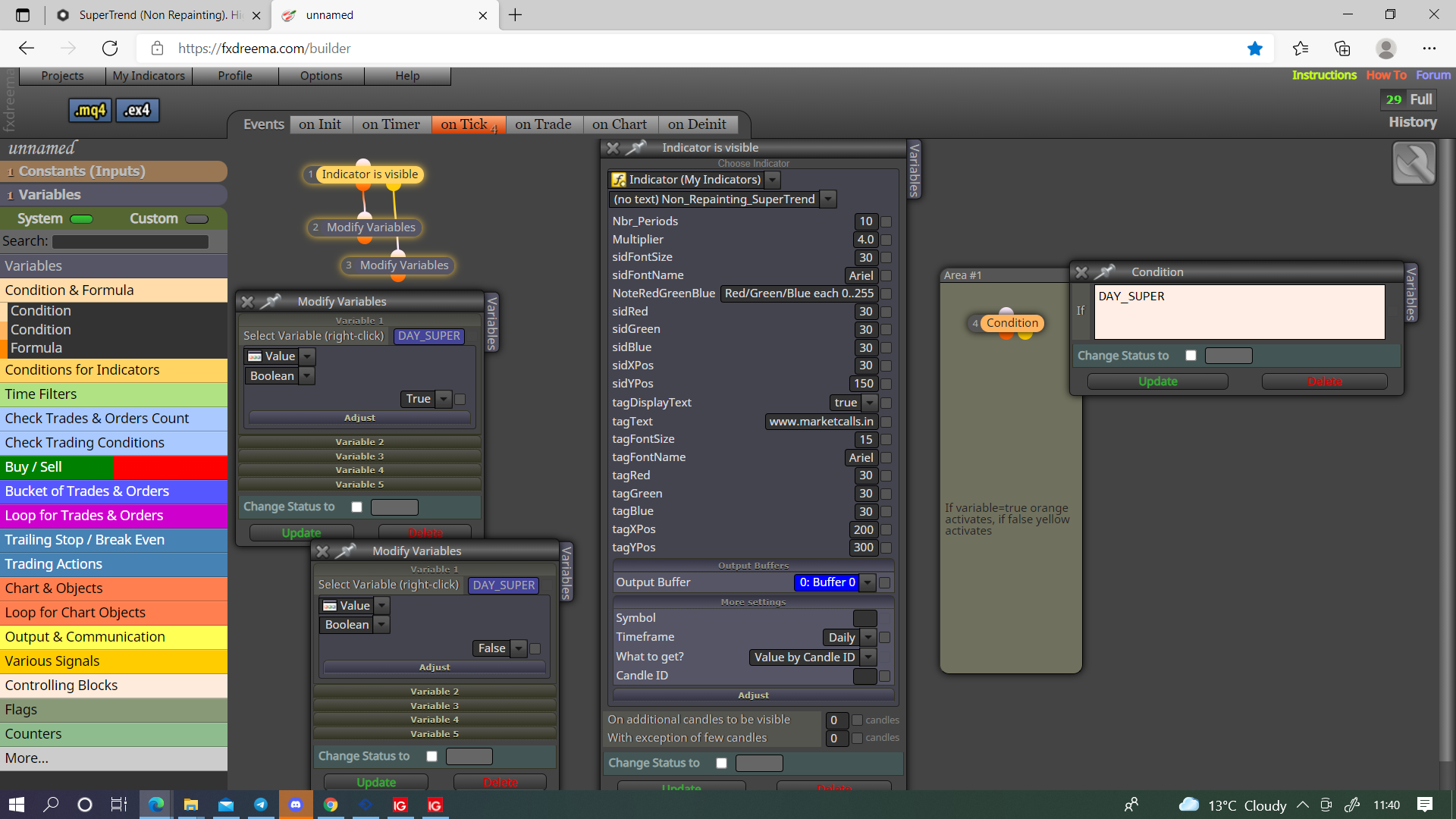Close the Condition panel

tap(1082, 272)
